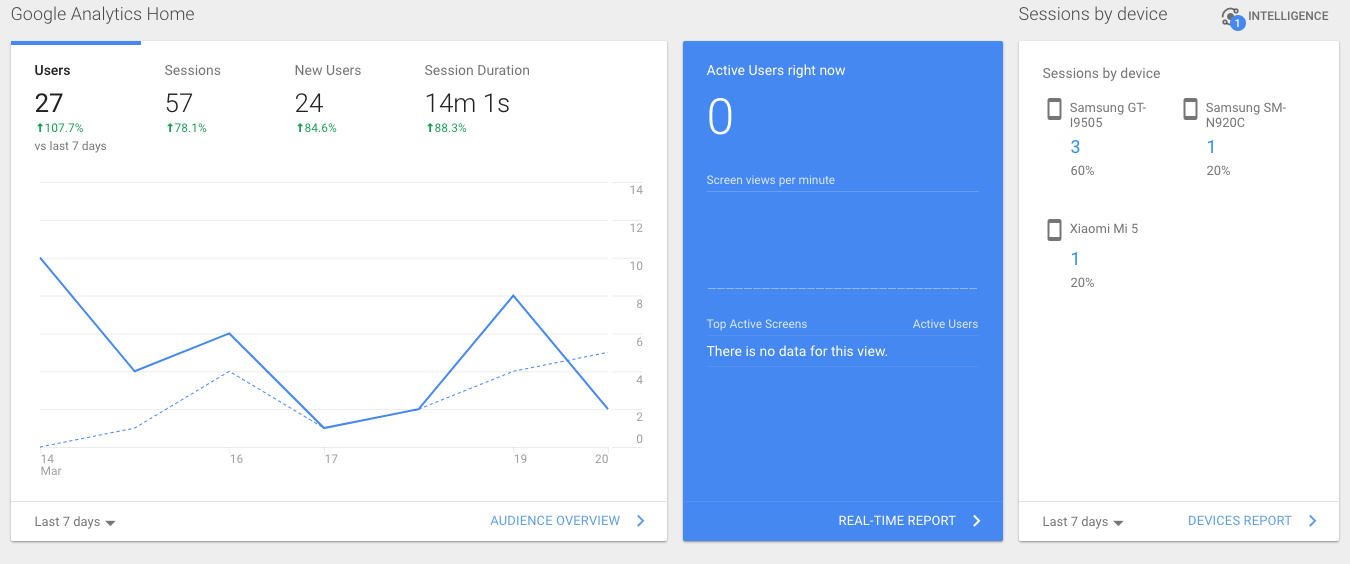Open the Last 7 days dropdown under the chart

coord(75,522)
